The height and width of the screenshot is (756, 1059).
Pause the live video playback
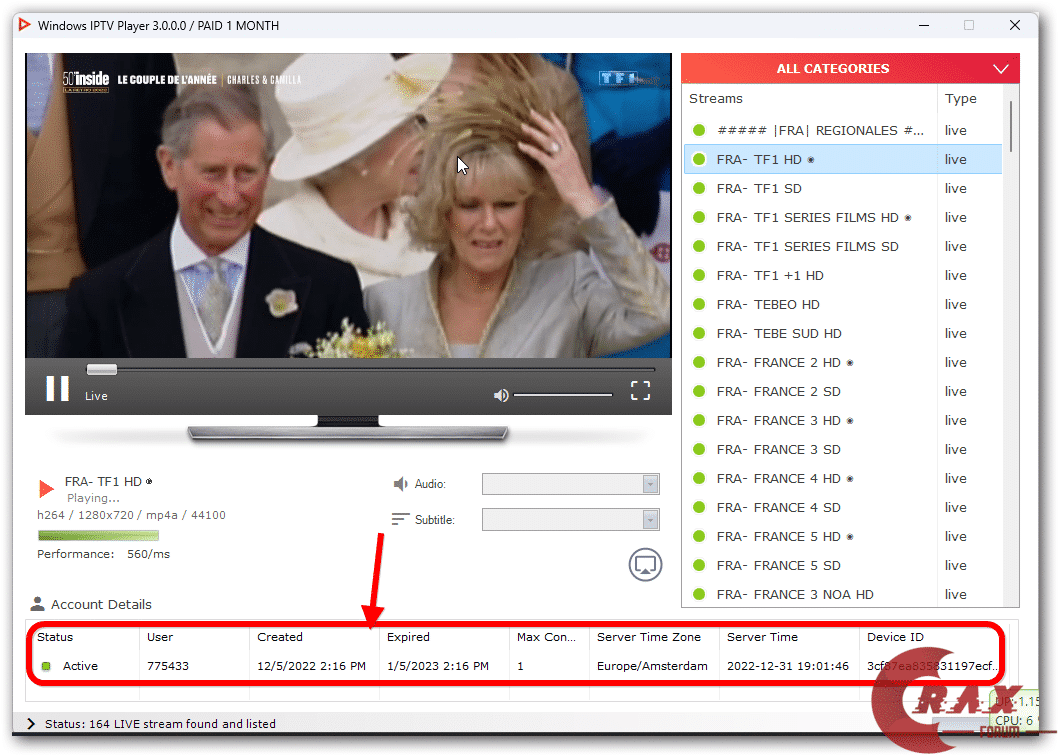(x=57, y=388)
